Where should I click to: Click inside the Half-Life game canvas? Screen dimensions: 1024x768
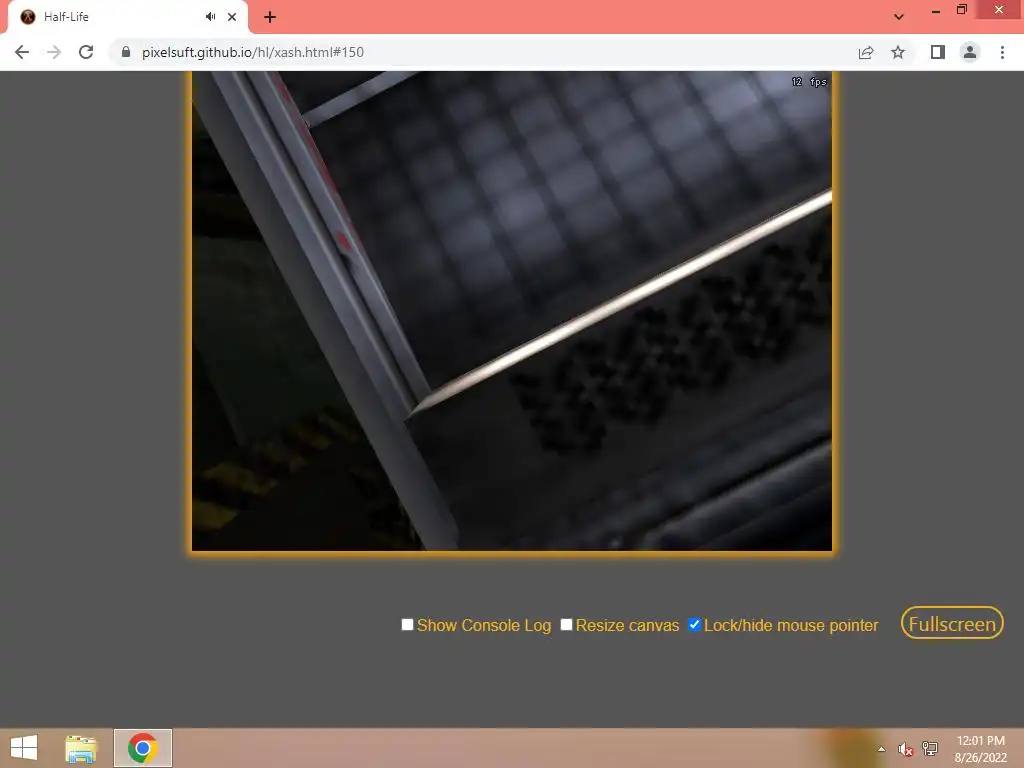coord(512,311)
